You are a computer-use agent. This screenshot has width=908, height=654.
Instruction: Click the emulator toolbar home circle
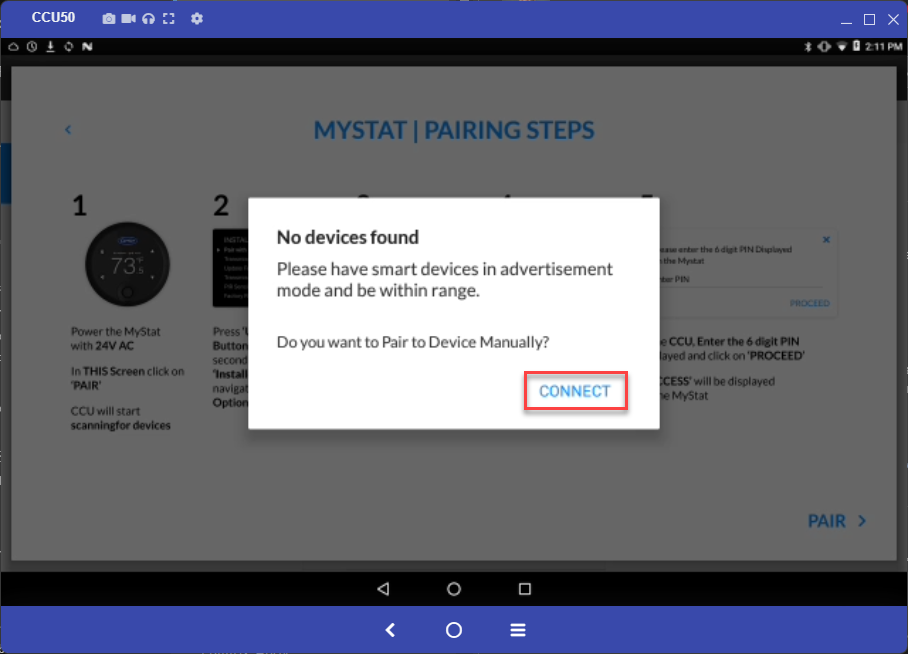(454, 630)
